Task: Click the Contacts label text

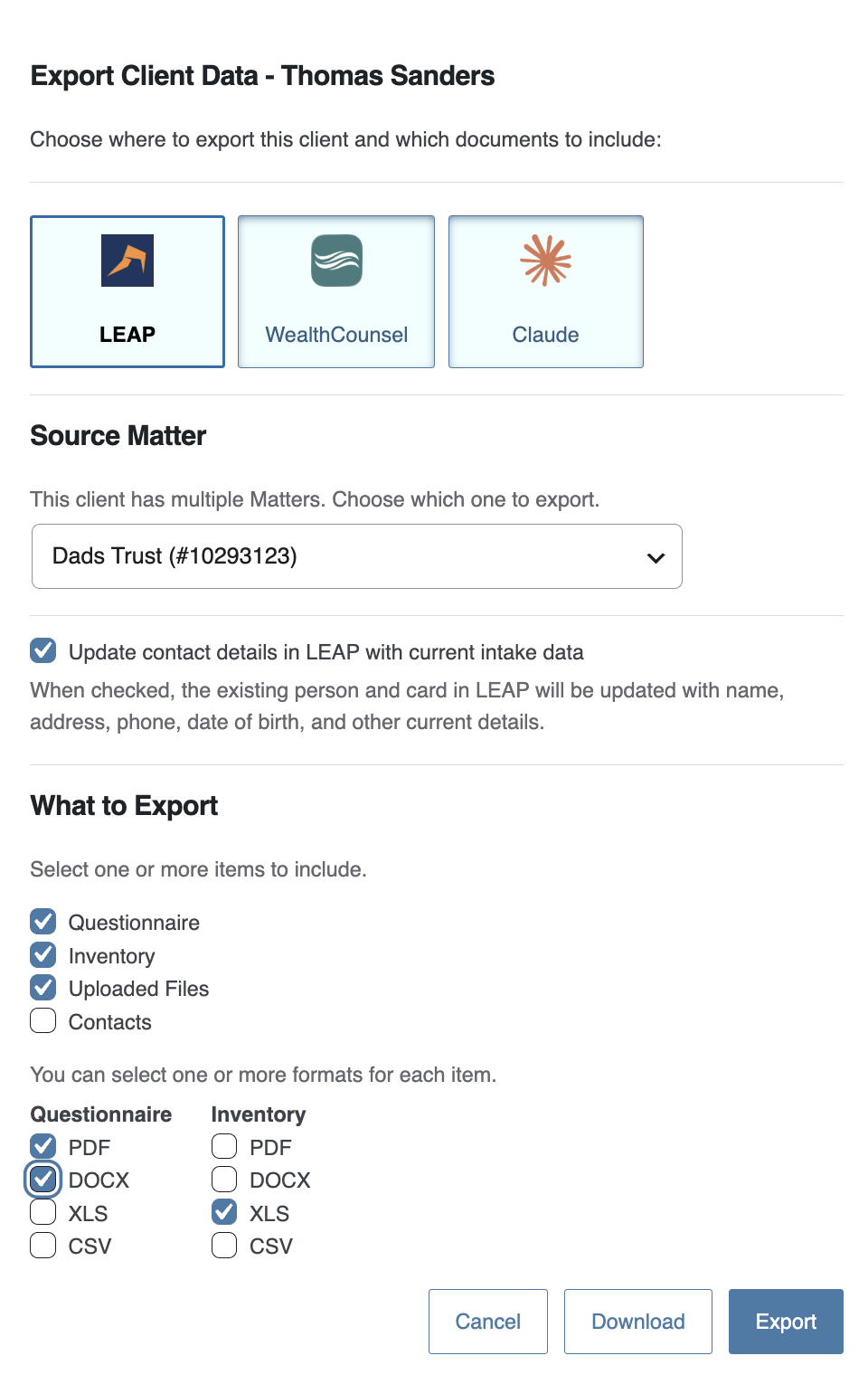Action: coord(110,1022)
